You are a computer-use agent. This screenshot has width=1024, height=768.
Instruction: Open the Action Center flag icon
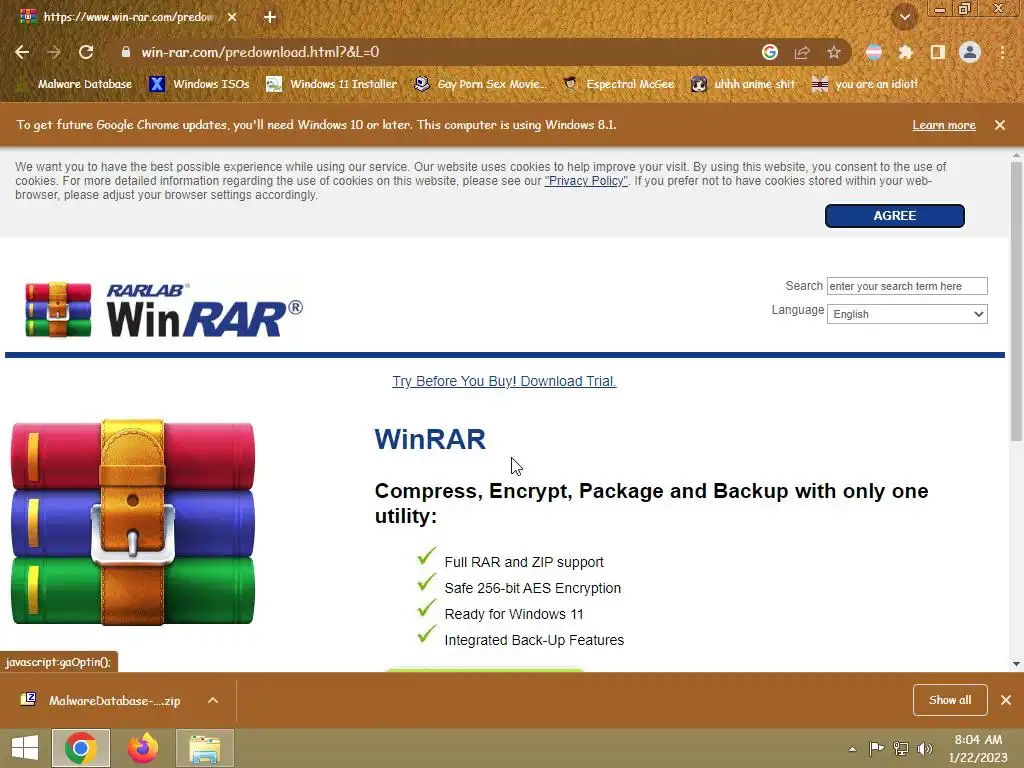876,749
